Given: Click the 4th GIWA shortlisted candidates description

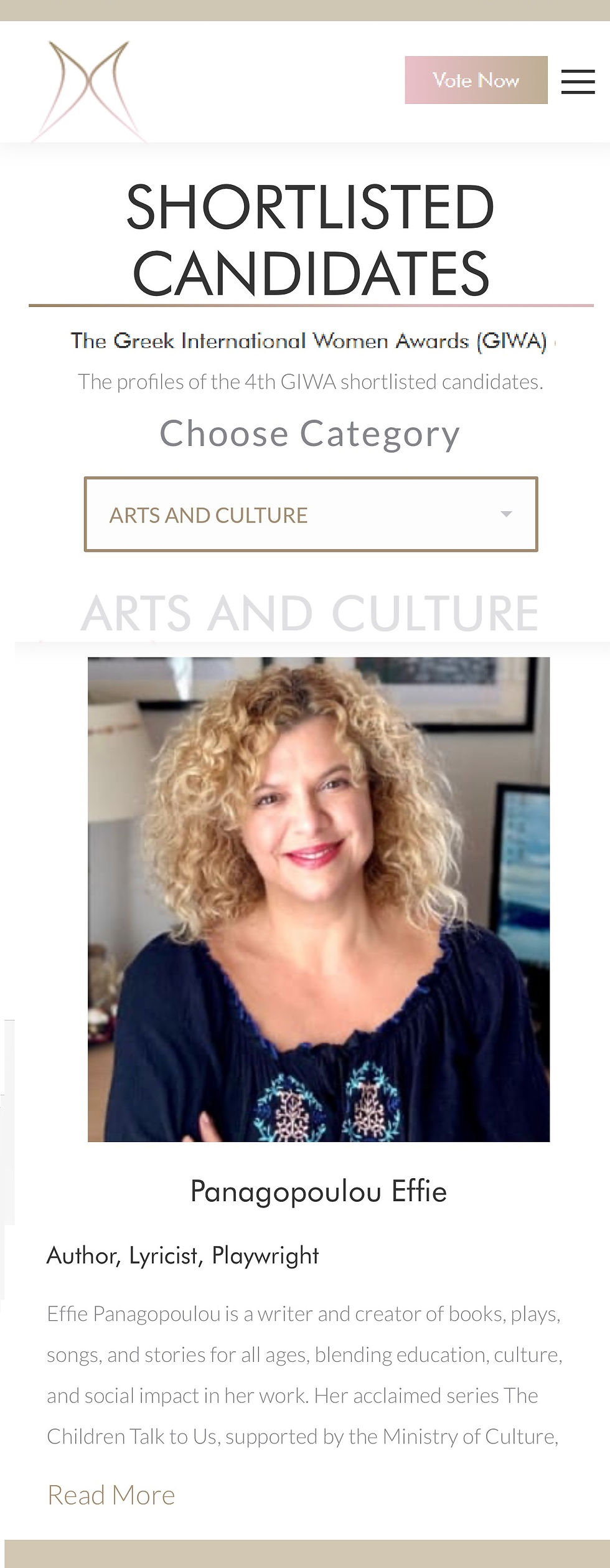Looking at the screenshot, I should pyautogui.click(x=311, y=382).
